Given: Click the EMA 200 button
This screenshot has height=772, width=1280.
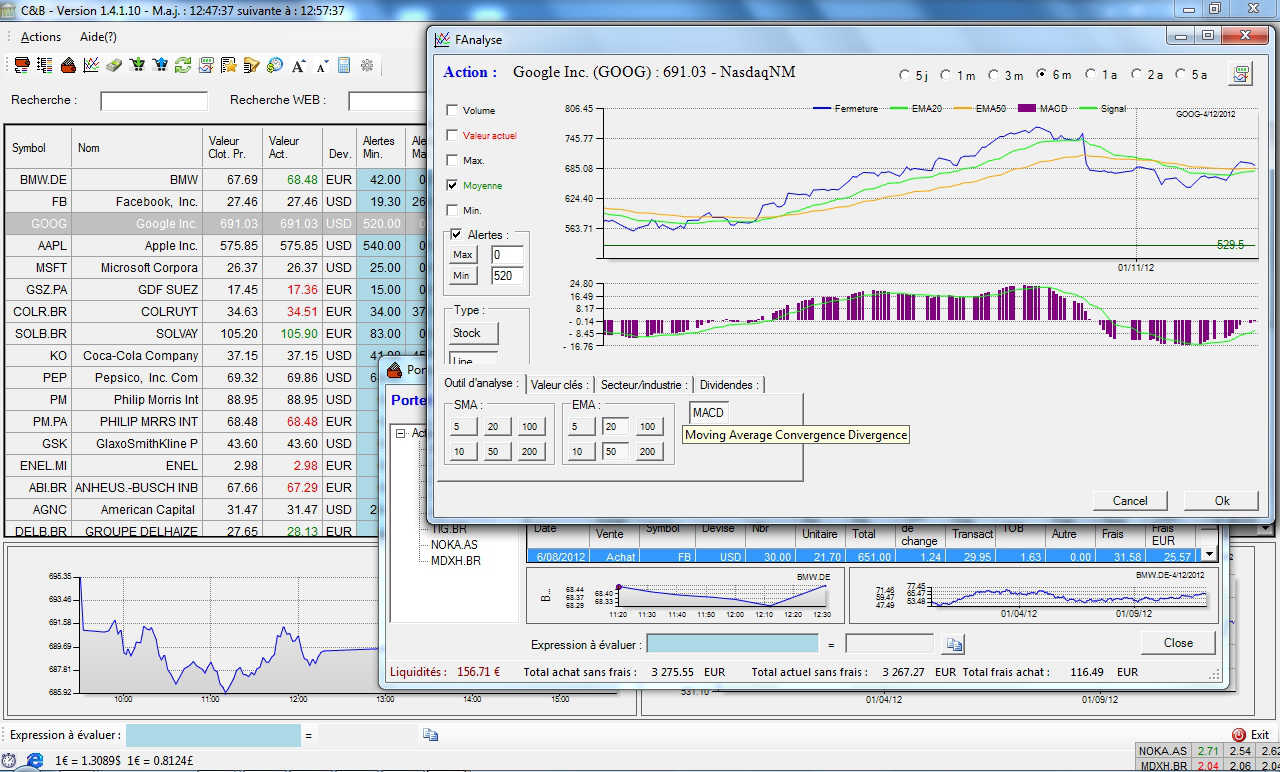Looking at the screenshot, I should coord(648,452).
